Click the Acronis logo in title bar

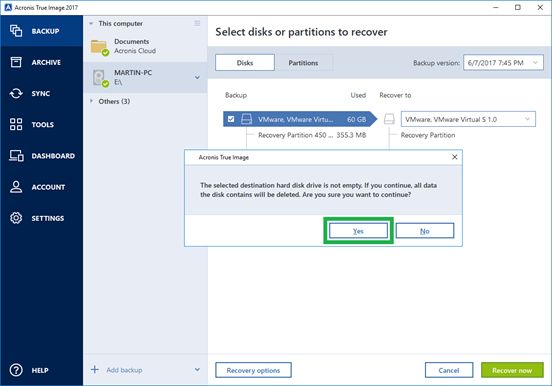coord(8,7)
